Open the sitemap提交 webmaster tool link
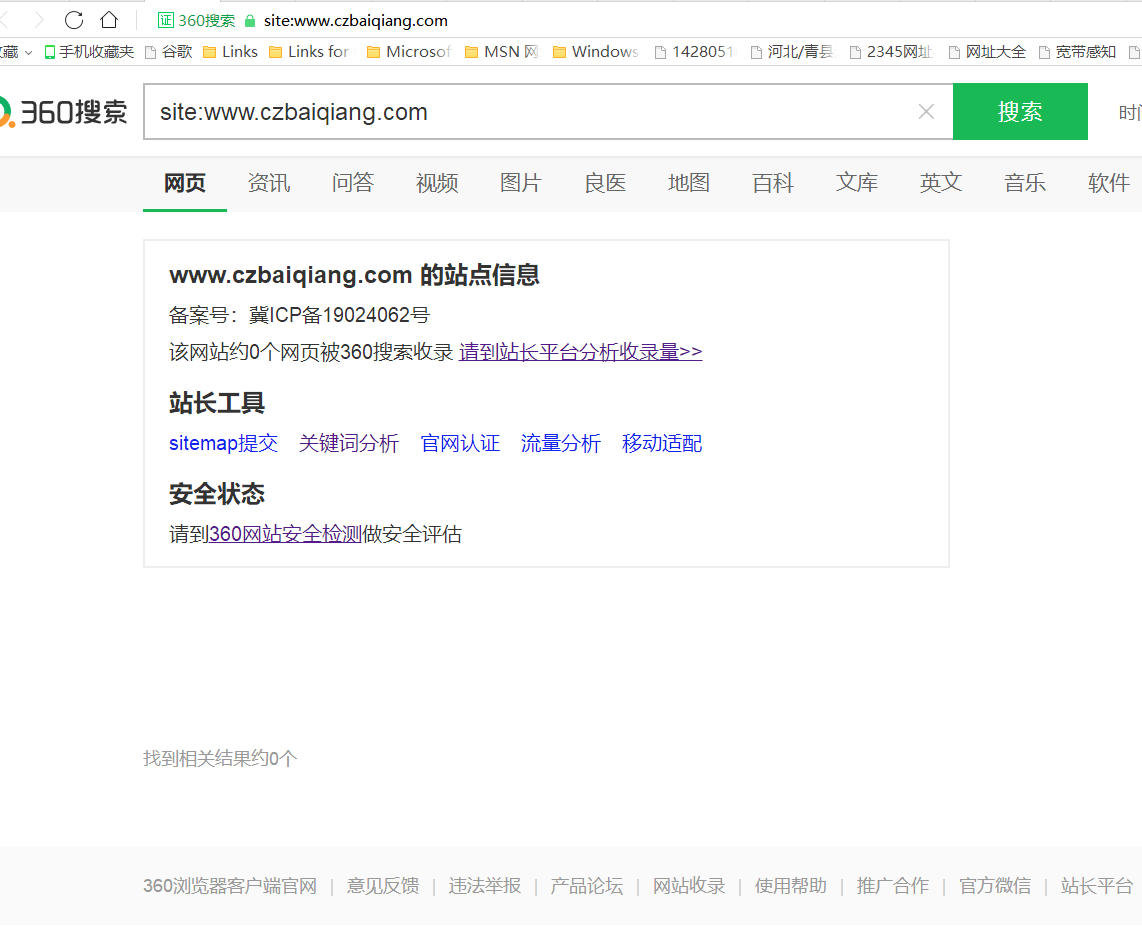Viewport: 1142px width, 941px height. tap(223, 443)
